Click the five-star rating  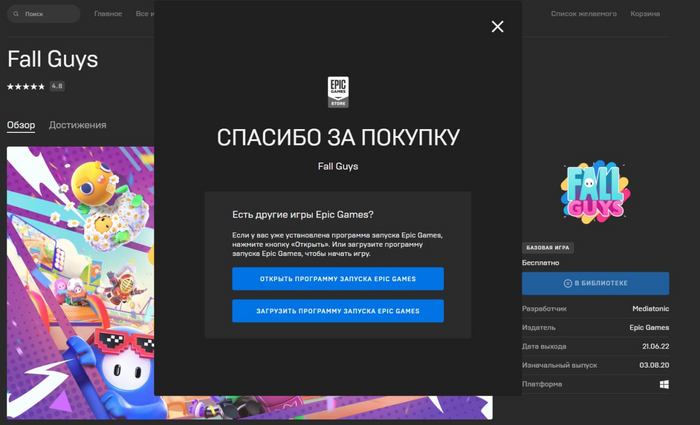tap(26, 87)
